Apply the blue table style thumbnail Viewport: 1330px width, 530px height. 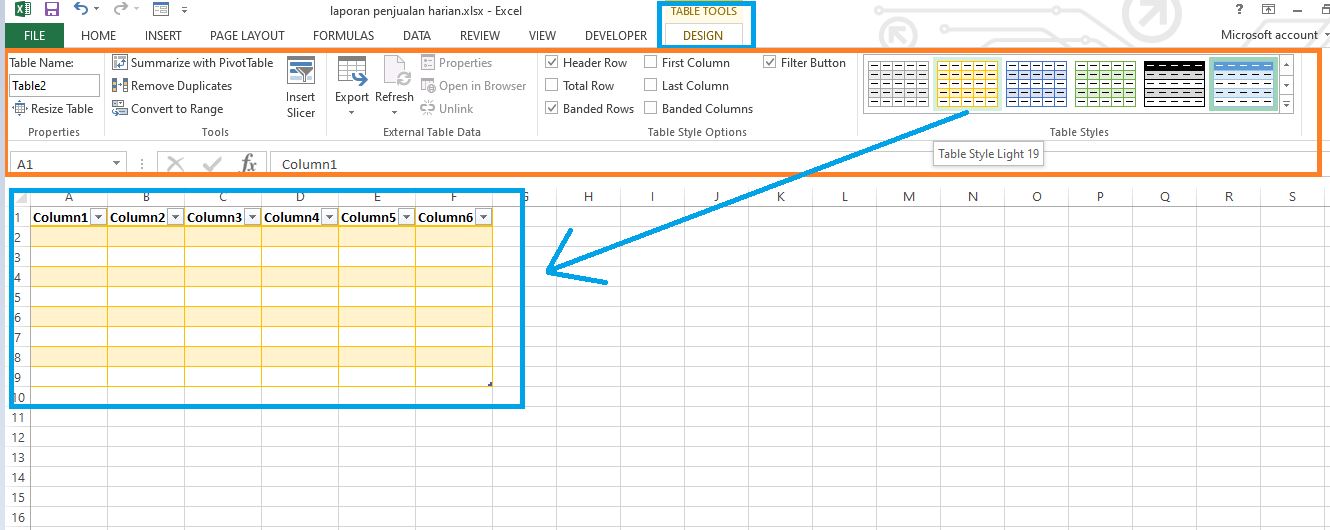pyautogui.click(x=1036, y=83)
